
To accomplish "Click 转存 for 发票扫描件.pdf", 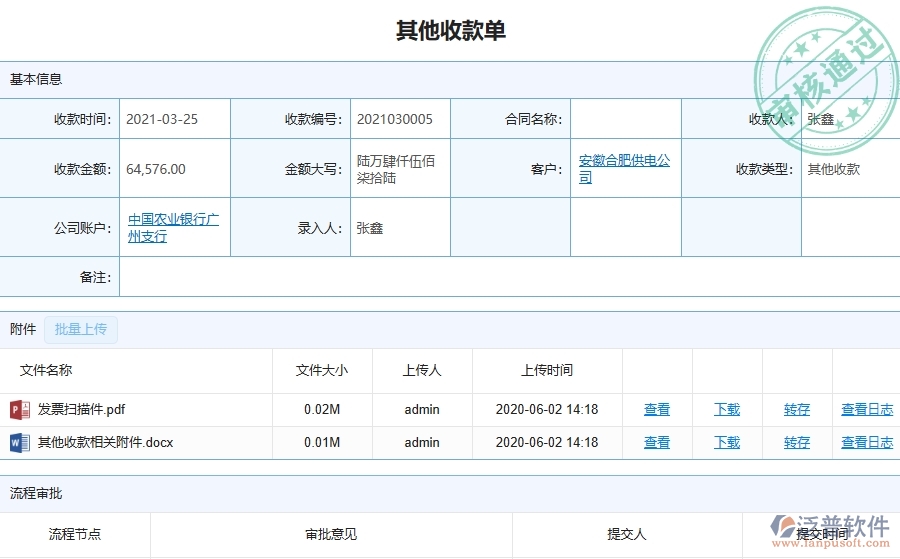I will click(x=797, y=409).
